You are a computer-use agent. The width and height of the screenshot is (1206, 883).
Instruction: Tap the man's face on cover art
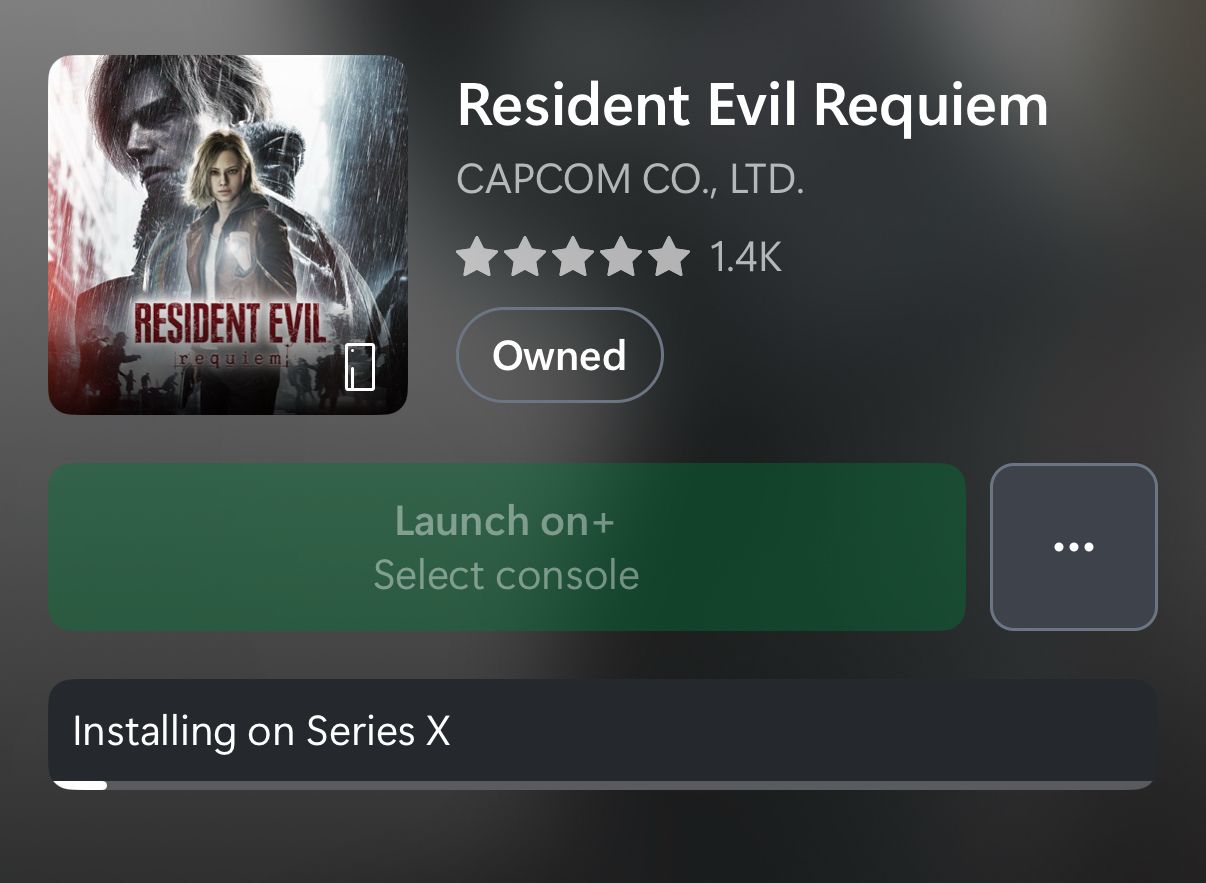(150, 110)
